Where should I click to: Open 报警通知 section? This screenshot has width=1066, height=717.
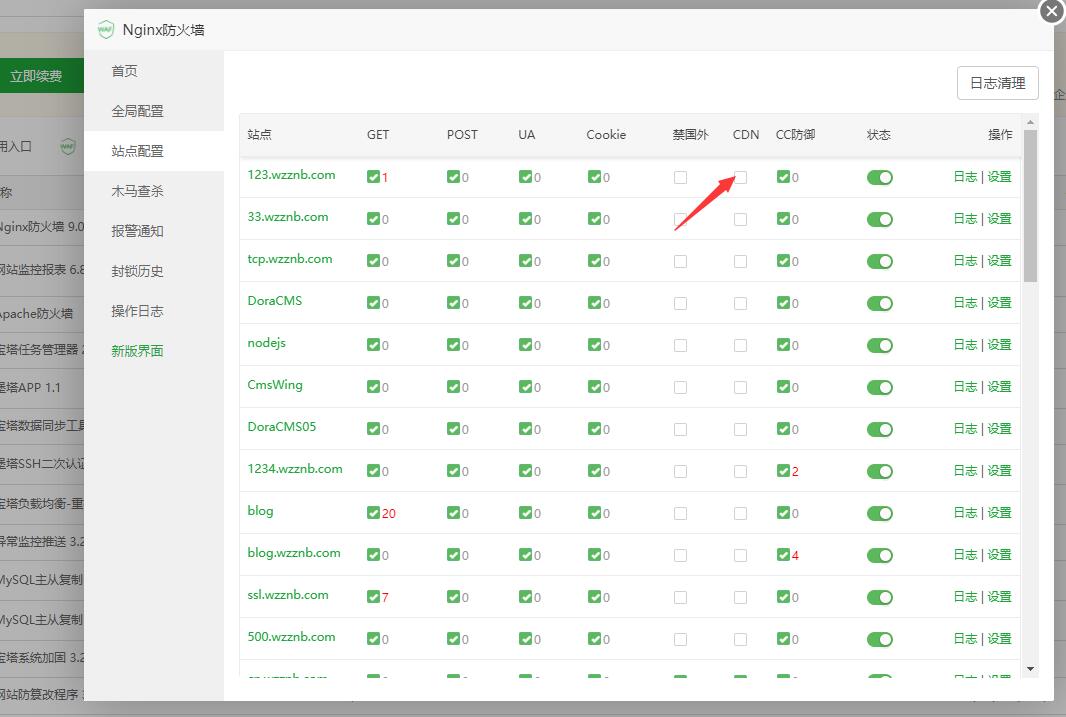pos(137,231)
